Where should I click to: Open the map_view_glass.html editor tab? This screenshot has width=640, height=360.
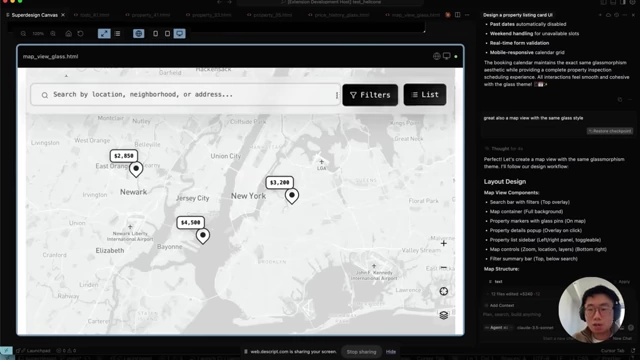[x=416, y=15]
